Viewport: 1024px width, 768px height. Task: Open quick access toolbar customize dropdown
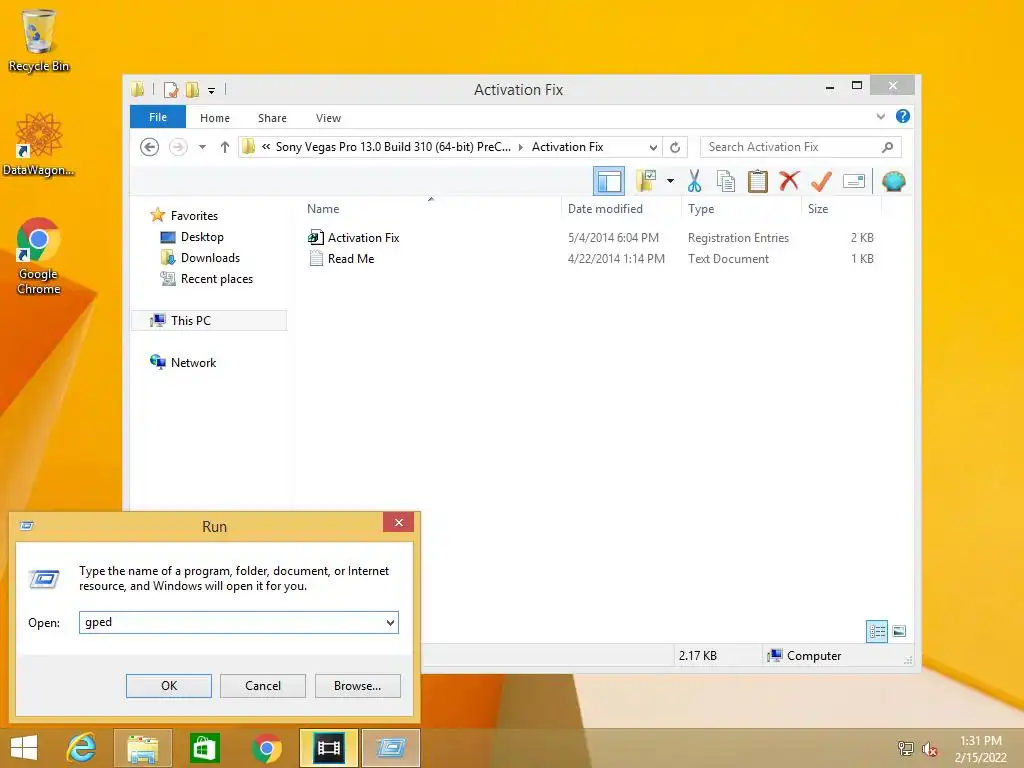[212, 91]
